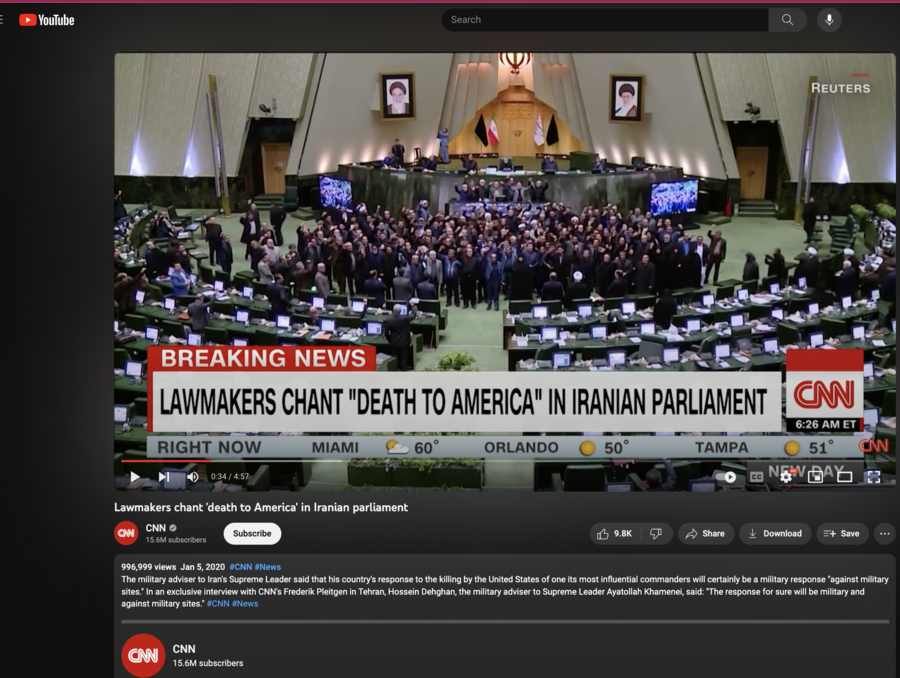Mute the video with the speaker icon
900x678 pixels.
[x=193, y=476]
